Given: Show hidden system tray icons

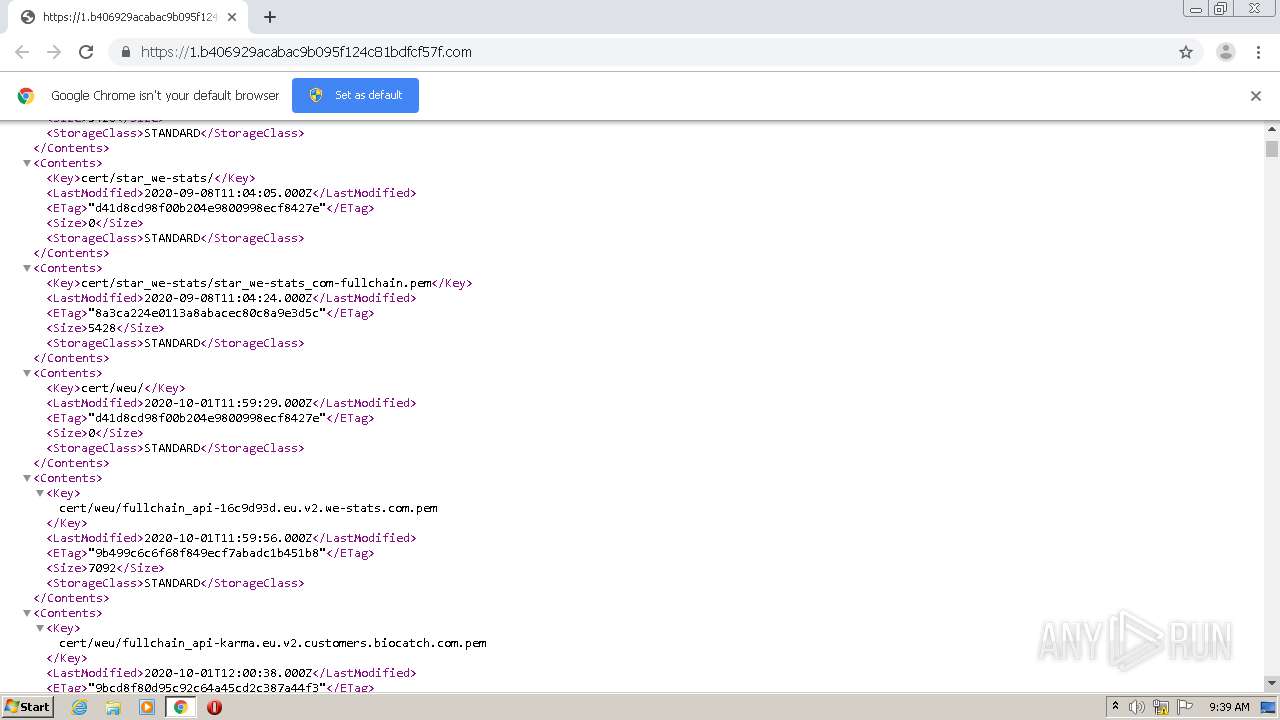Looking at the screenshot, I should coord(1115,707).
